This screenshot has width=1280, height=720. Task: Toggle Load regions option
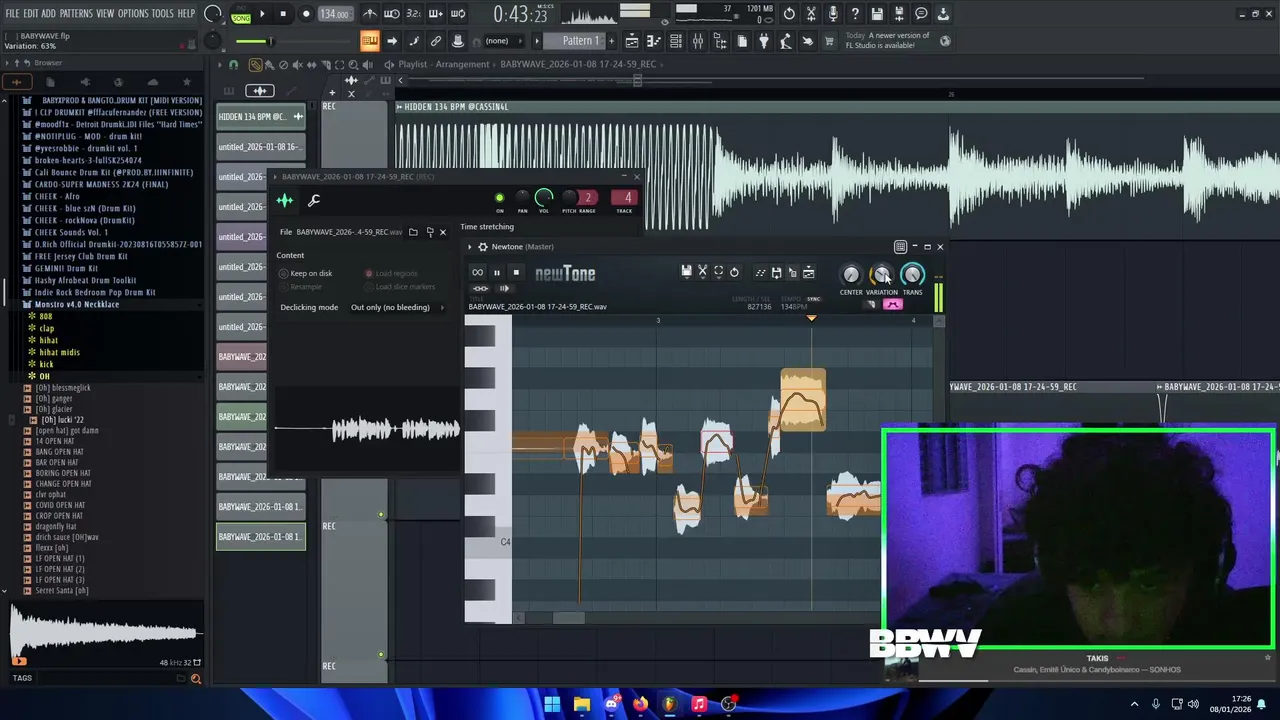369,273
